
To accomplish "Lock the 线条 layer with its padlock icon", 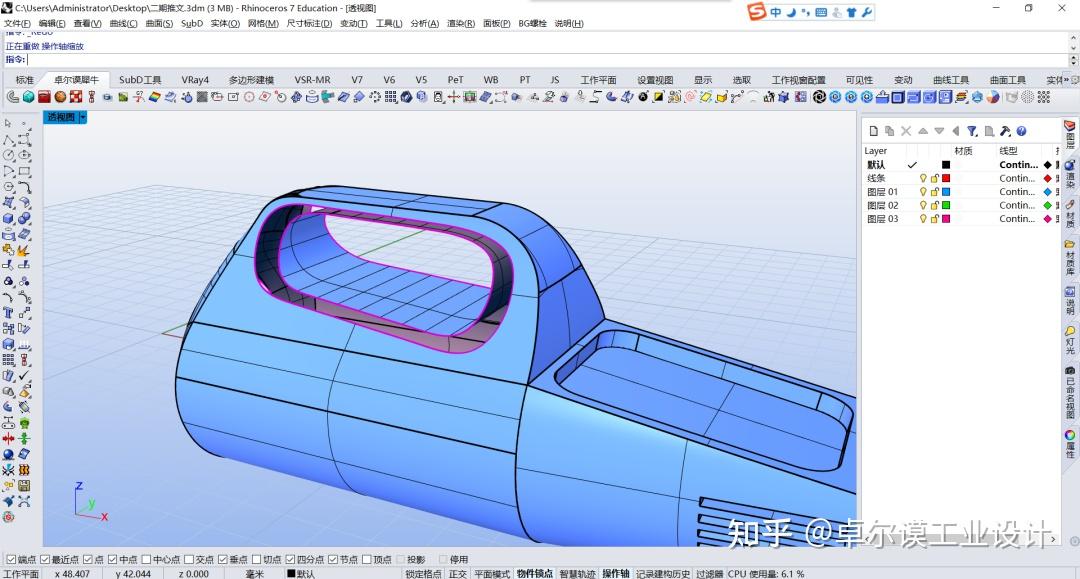I will 934,178.
